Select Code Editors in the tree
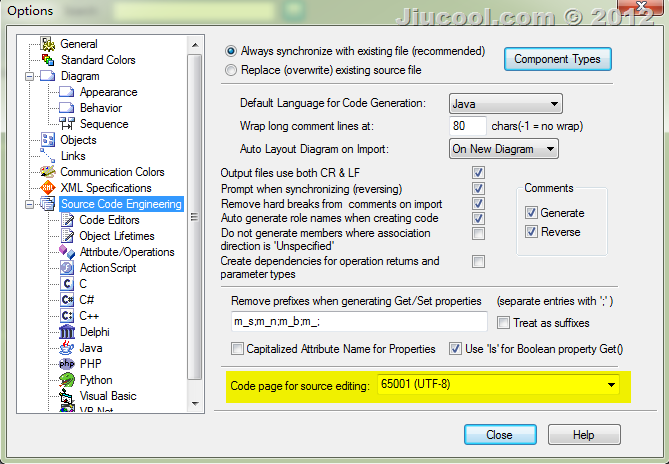Viewport: 669px width, 464px height. [x=109, y=220]
